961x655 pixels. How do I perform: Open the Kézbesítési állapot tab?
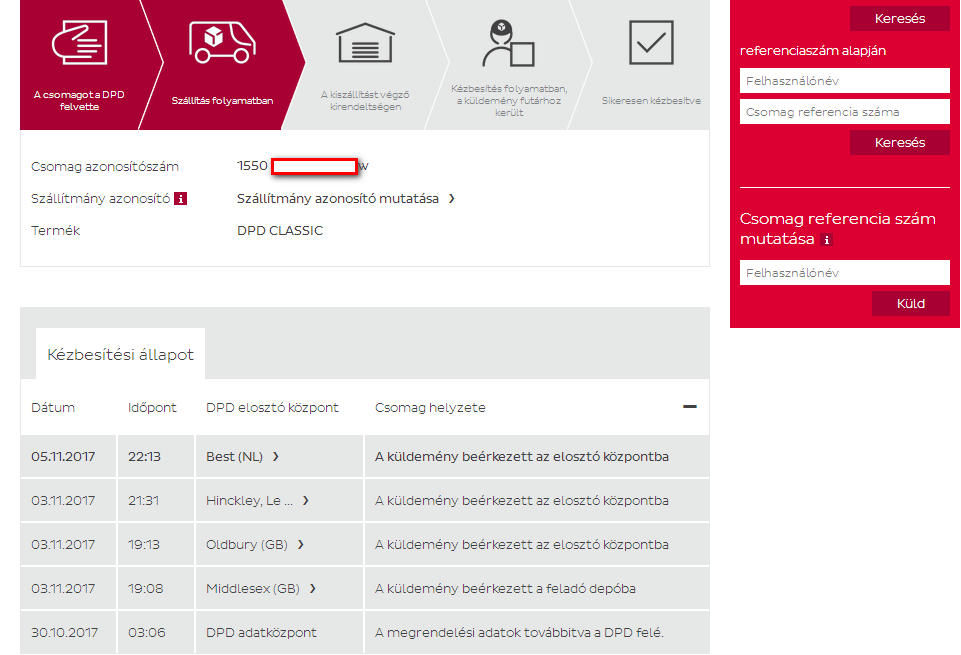[x=120, y=354]
